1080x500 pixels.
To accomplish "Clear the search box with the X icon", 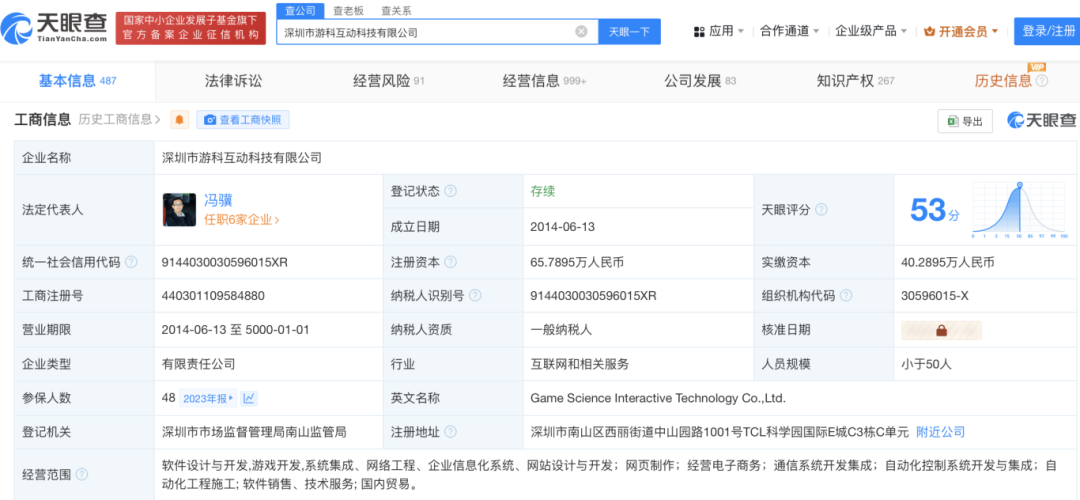I will pyautogui.click(x=581, y=32).
